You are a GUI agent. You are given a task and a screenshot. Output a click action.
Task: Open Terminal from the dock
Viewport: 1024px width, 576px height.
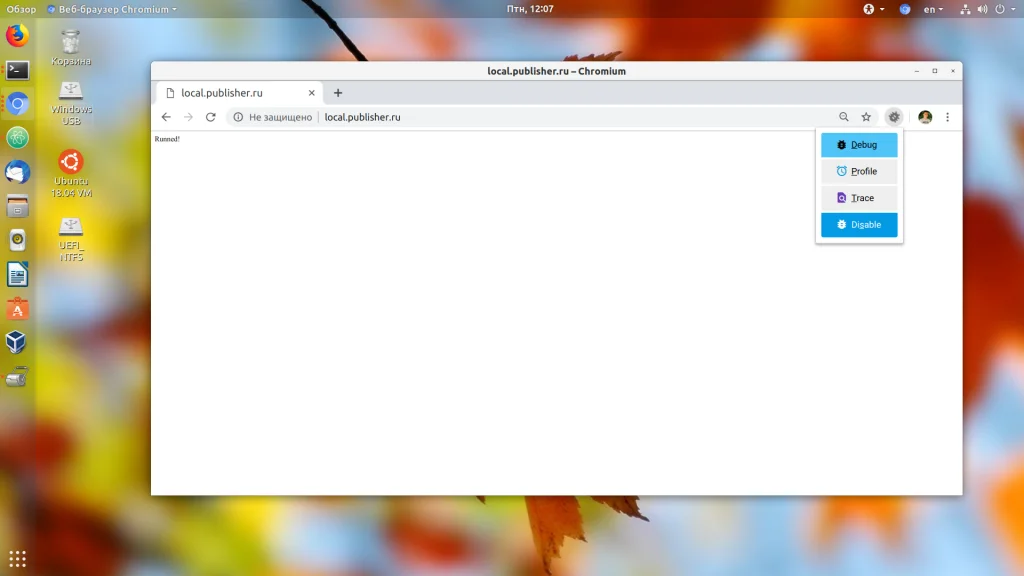pos(18,70)
